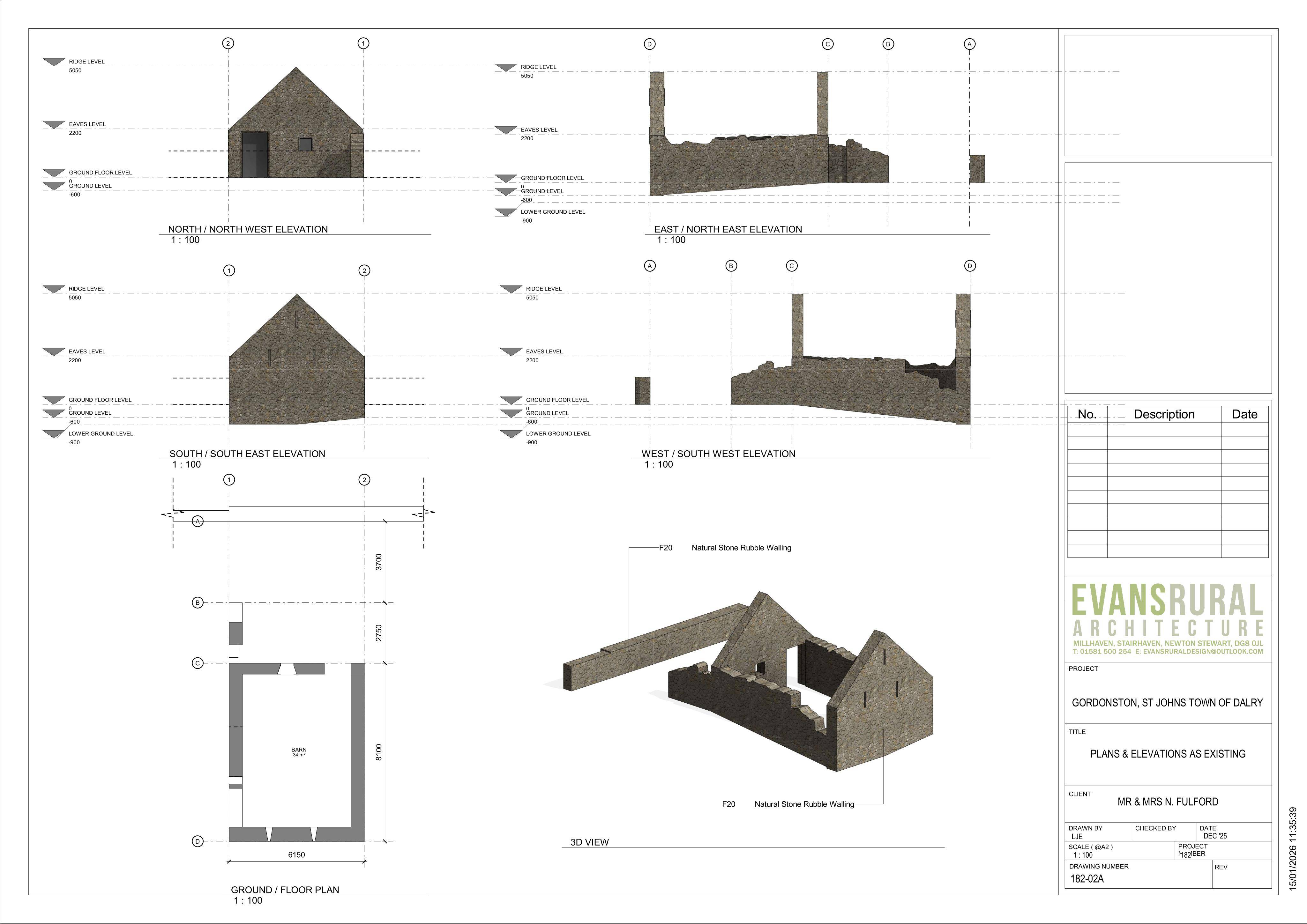Click the 2750 dimension on floor plan
This screenshot has height=924, width=1307.
coord(379,633)
